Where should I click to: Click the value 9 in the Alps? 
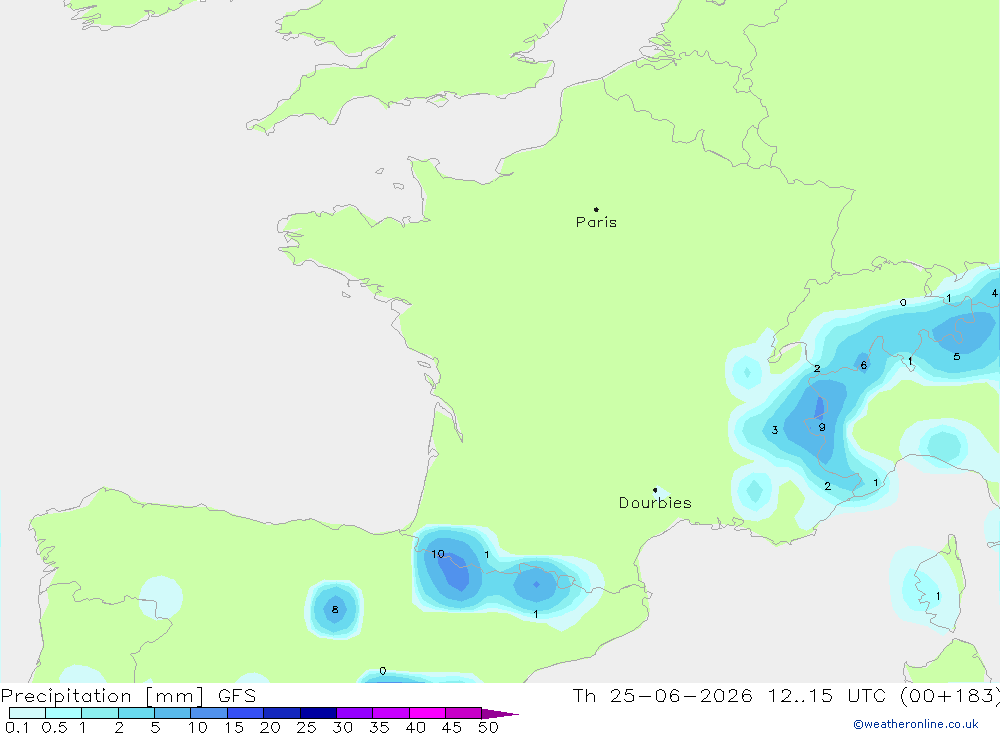tap(822, 427)
